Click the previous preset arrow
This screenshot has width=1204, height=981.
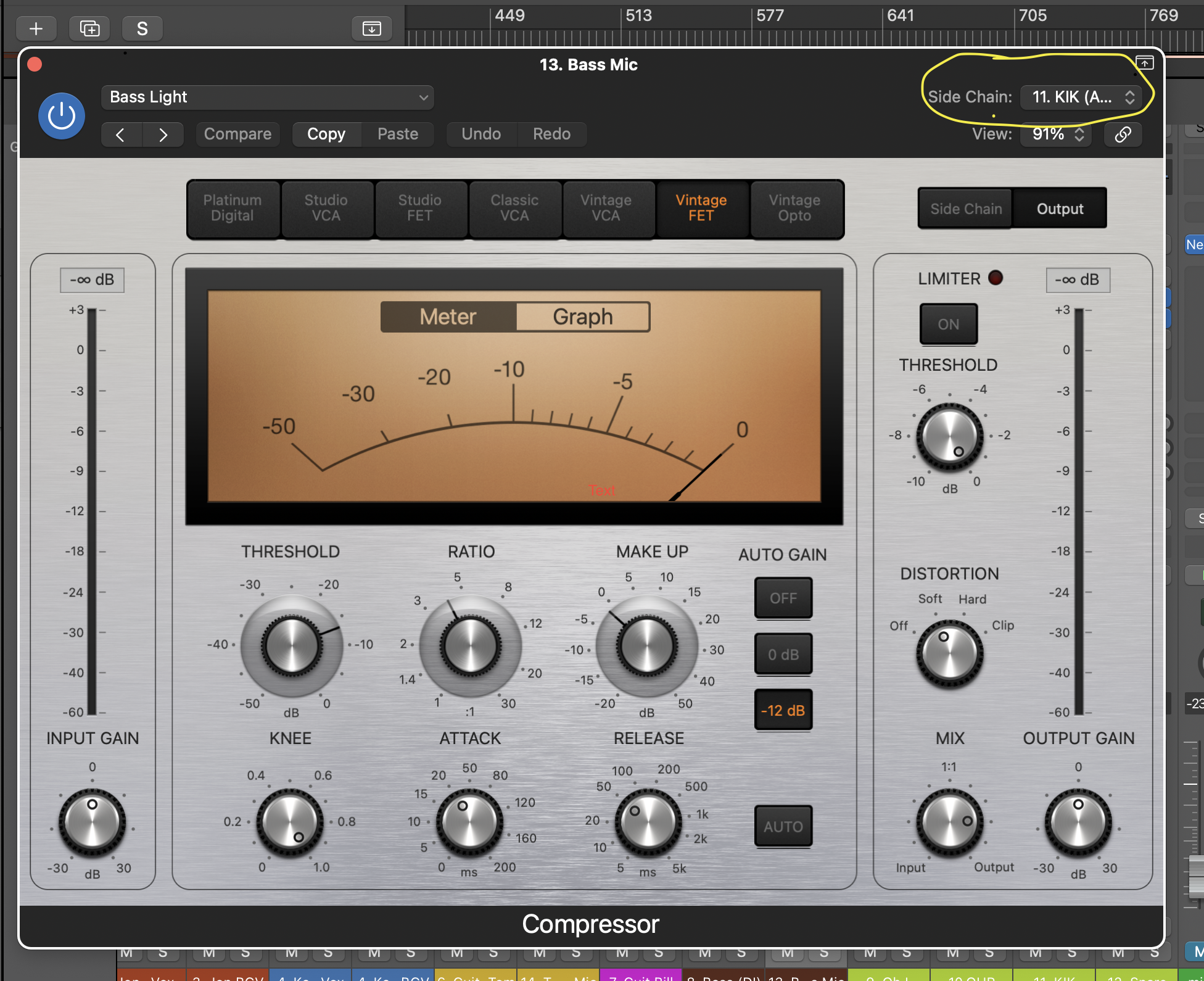pyautogui.click(x=122, y=135)
